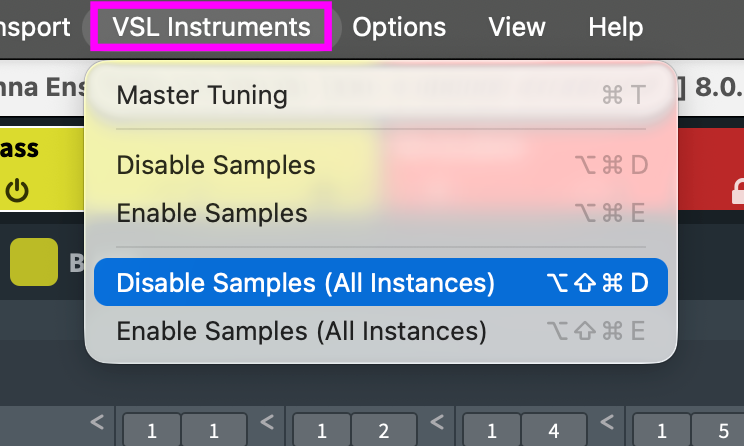Toggle power icon on yellow Bass channel
Image resolution: width=744 pixels, height=446 pixels.
pyautogui.click(x=16, y=190)
